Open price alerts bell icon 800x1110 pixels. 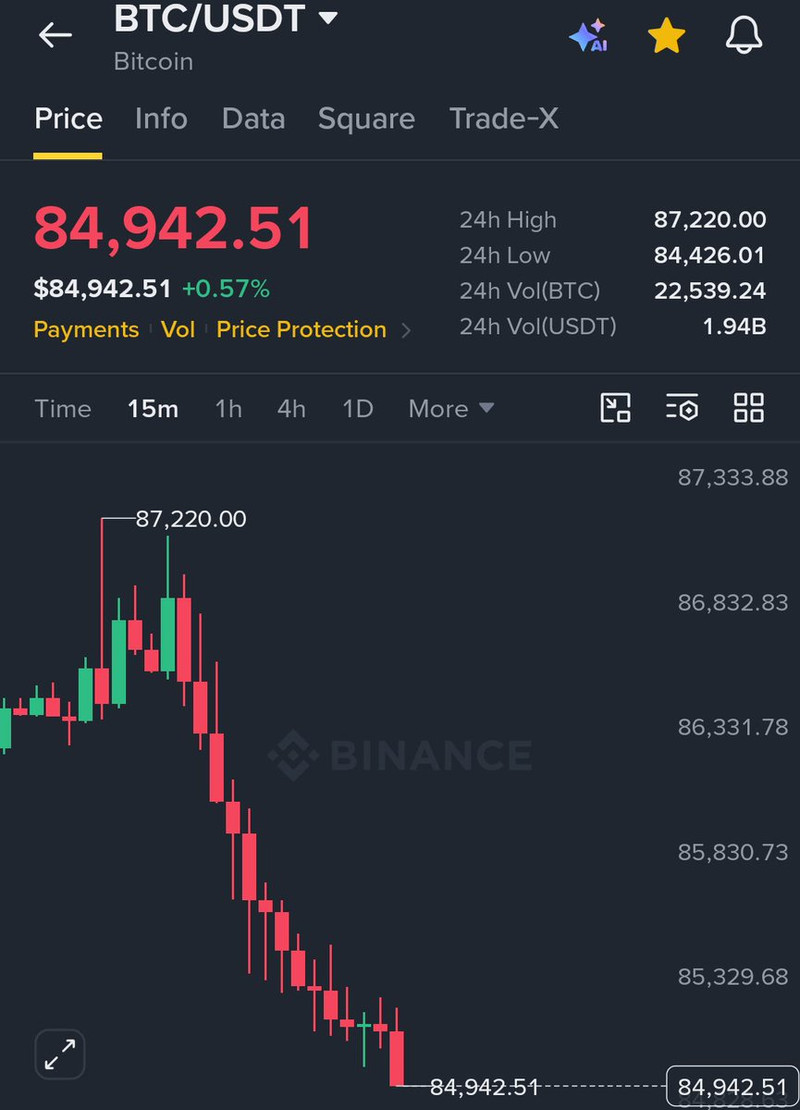744,35
